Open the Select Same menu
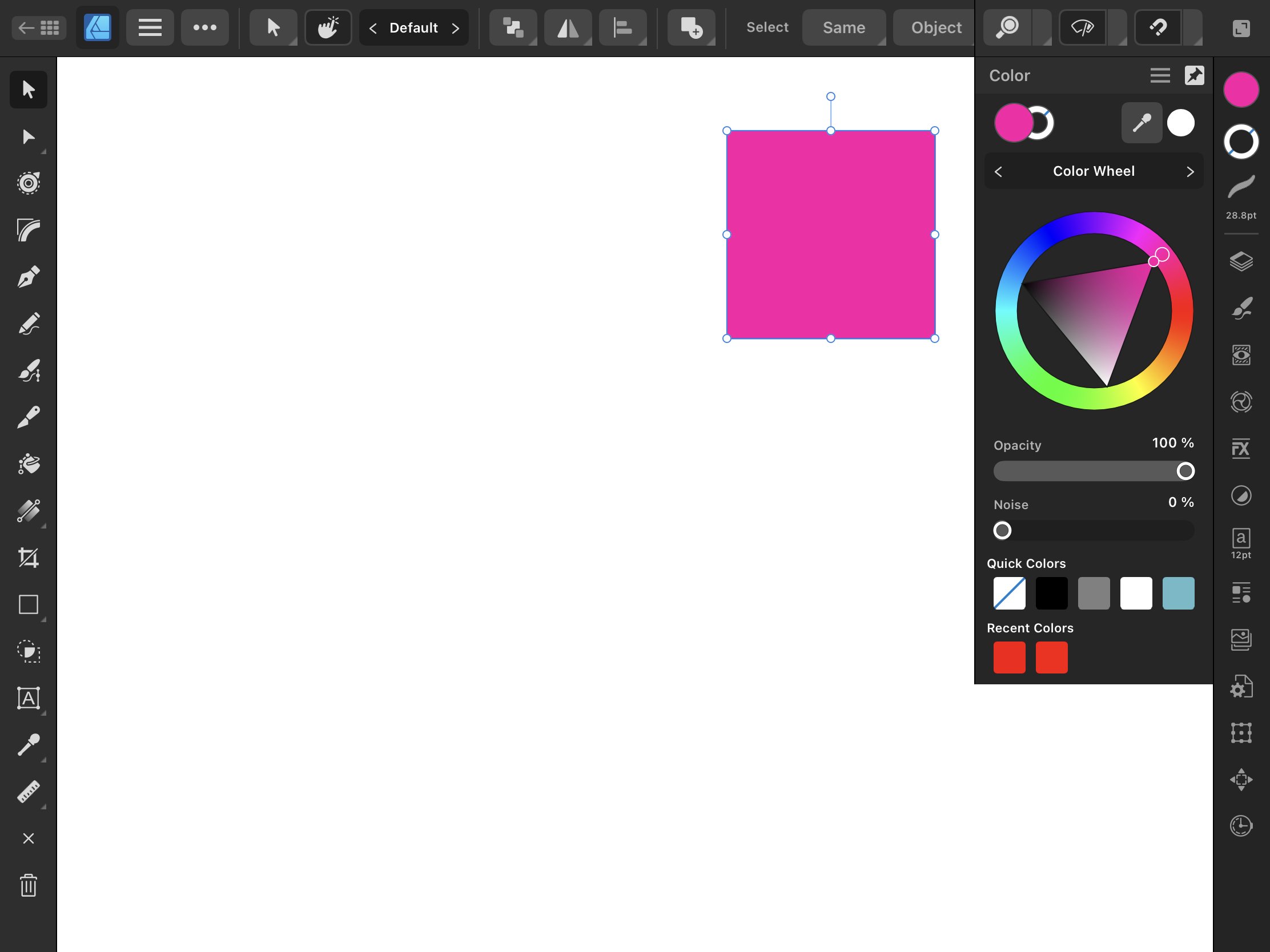The image size is (1270, 952). click(844, 27)
